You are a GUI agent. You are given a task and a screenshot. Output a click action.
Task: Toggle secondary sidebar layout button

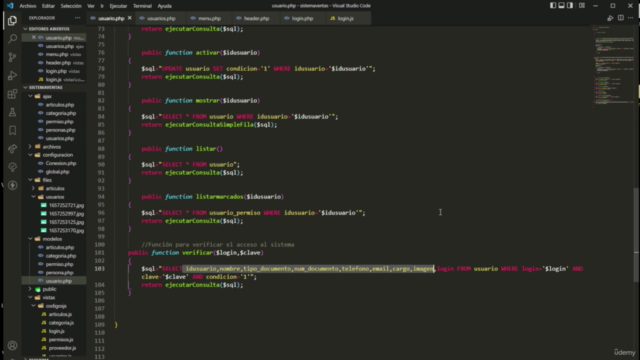[x=570, y=5]
